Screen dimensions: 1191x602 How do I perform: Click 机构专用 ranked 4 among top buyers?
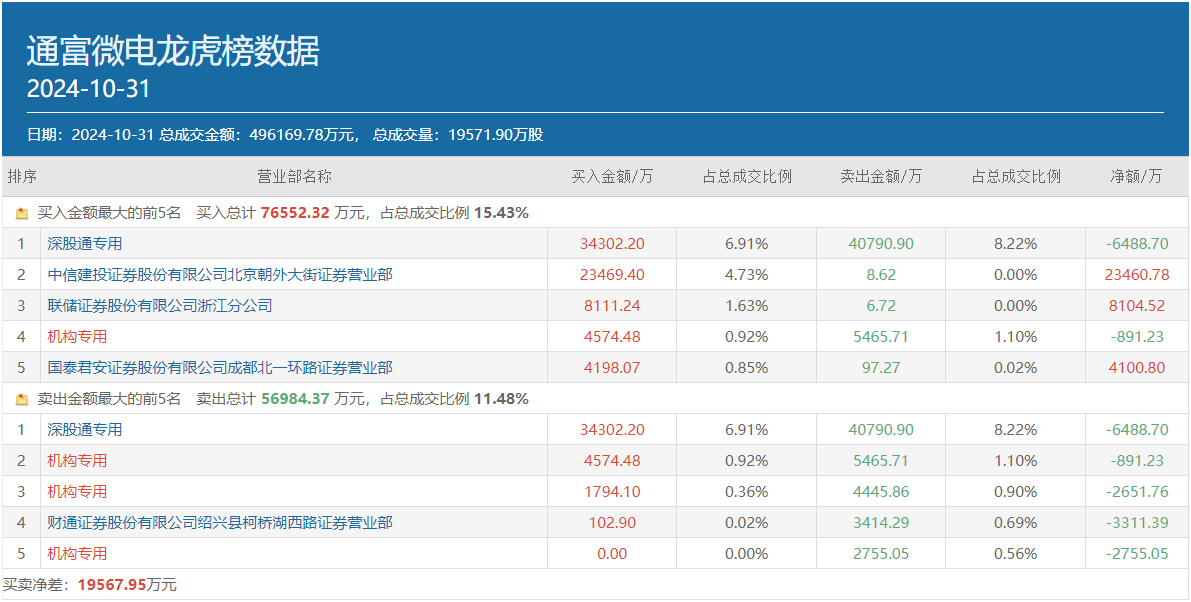(77, 337)
